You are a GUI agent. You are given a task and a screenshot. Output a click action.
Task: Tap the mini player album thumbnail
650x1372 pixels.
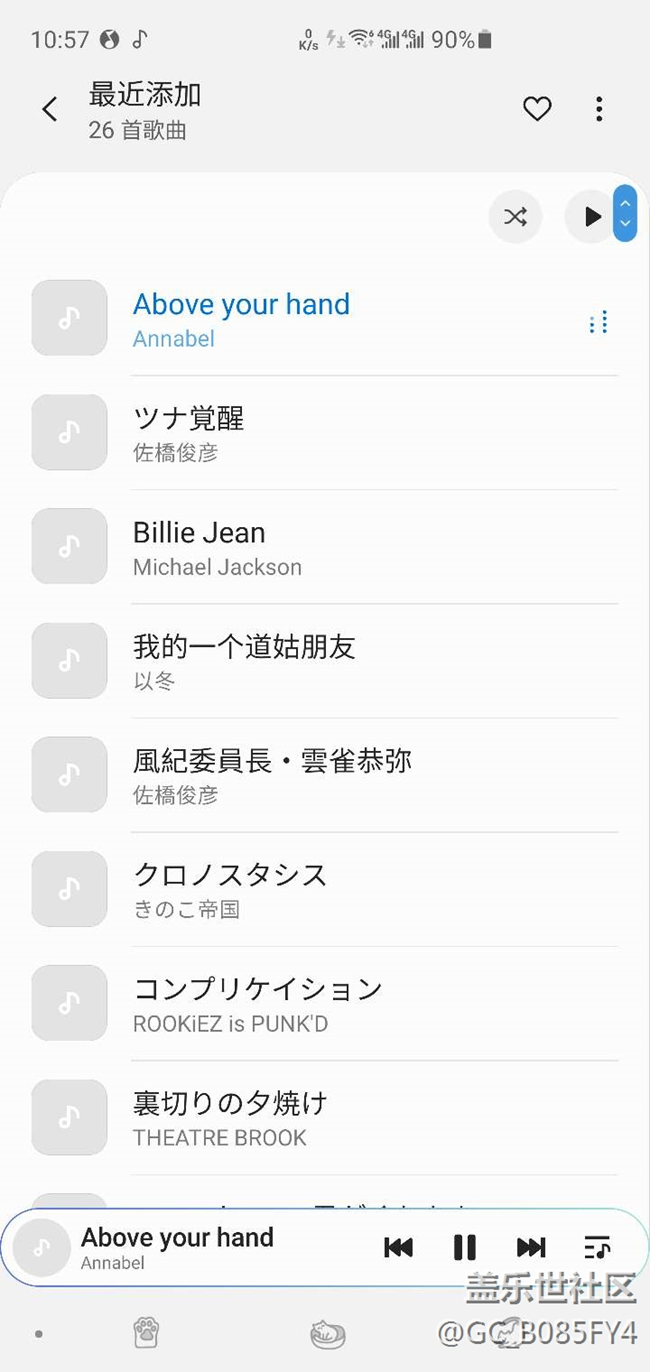coord(42,1248)
